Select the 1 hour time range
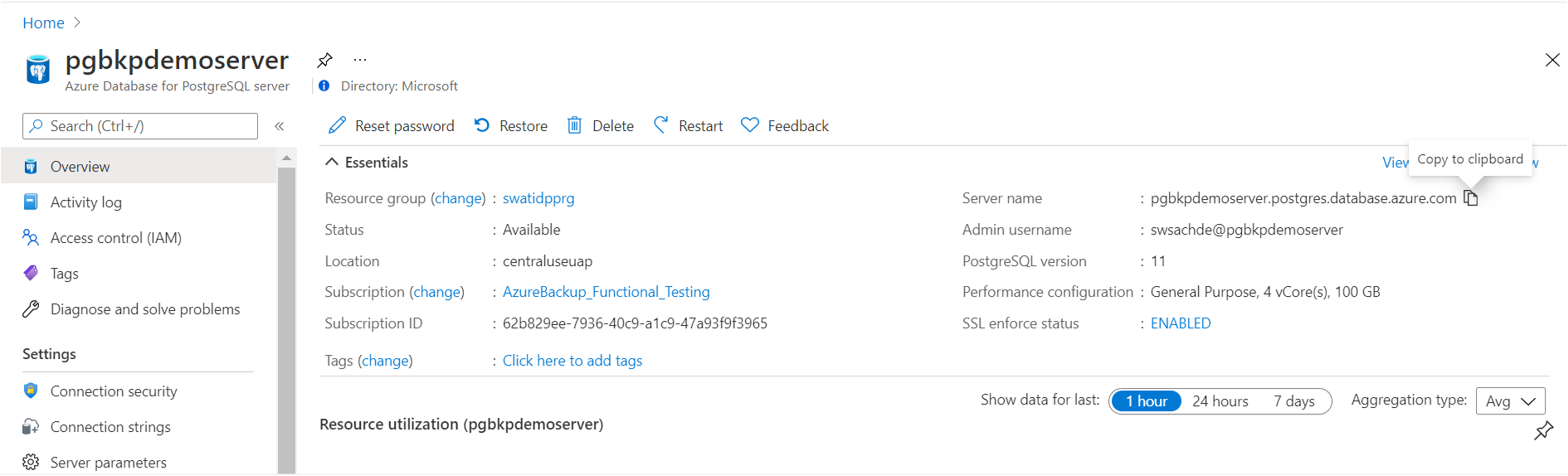 pos(1146,401)
